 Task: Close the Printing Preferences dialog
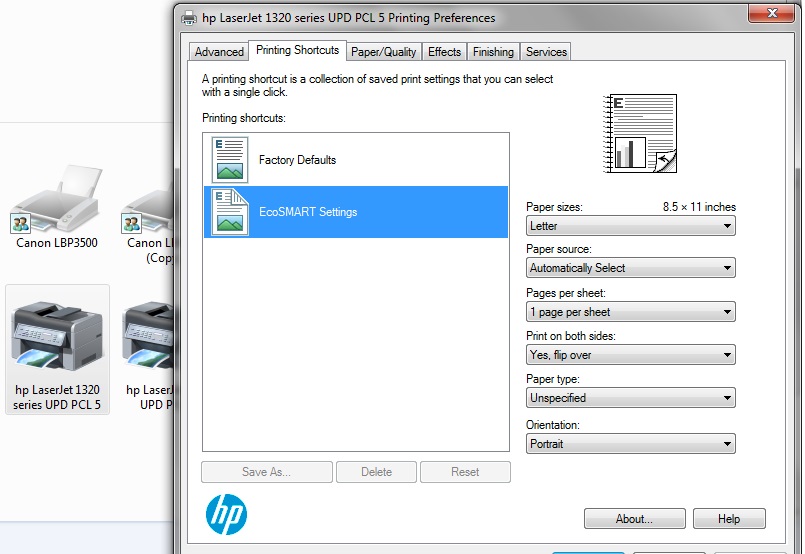tap(772, 13)
